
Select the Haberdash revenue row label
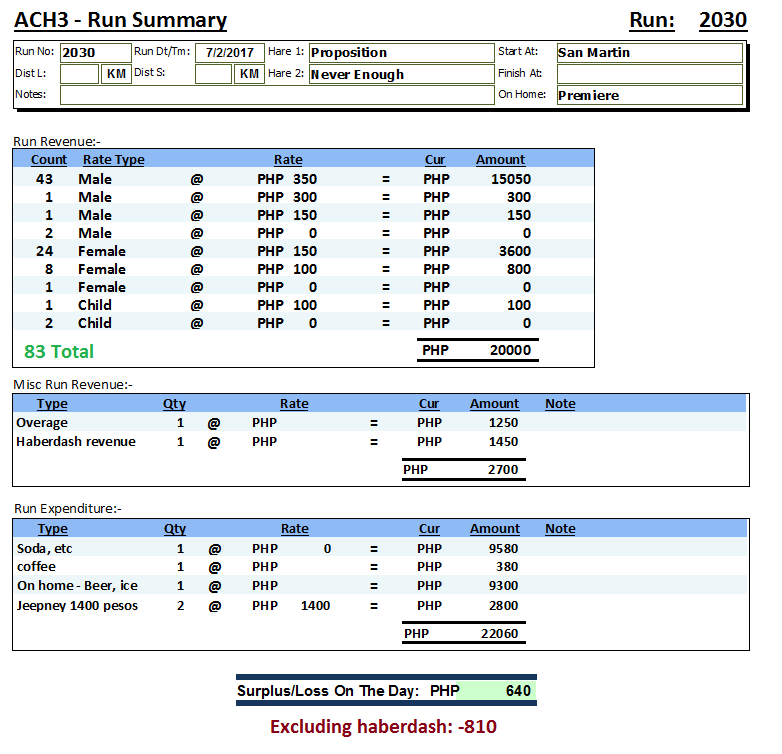pos(76,442)
